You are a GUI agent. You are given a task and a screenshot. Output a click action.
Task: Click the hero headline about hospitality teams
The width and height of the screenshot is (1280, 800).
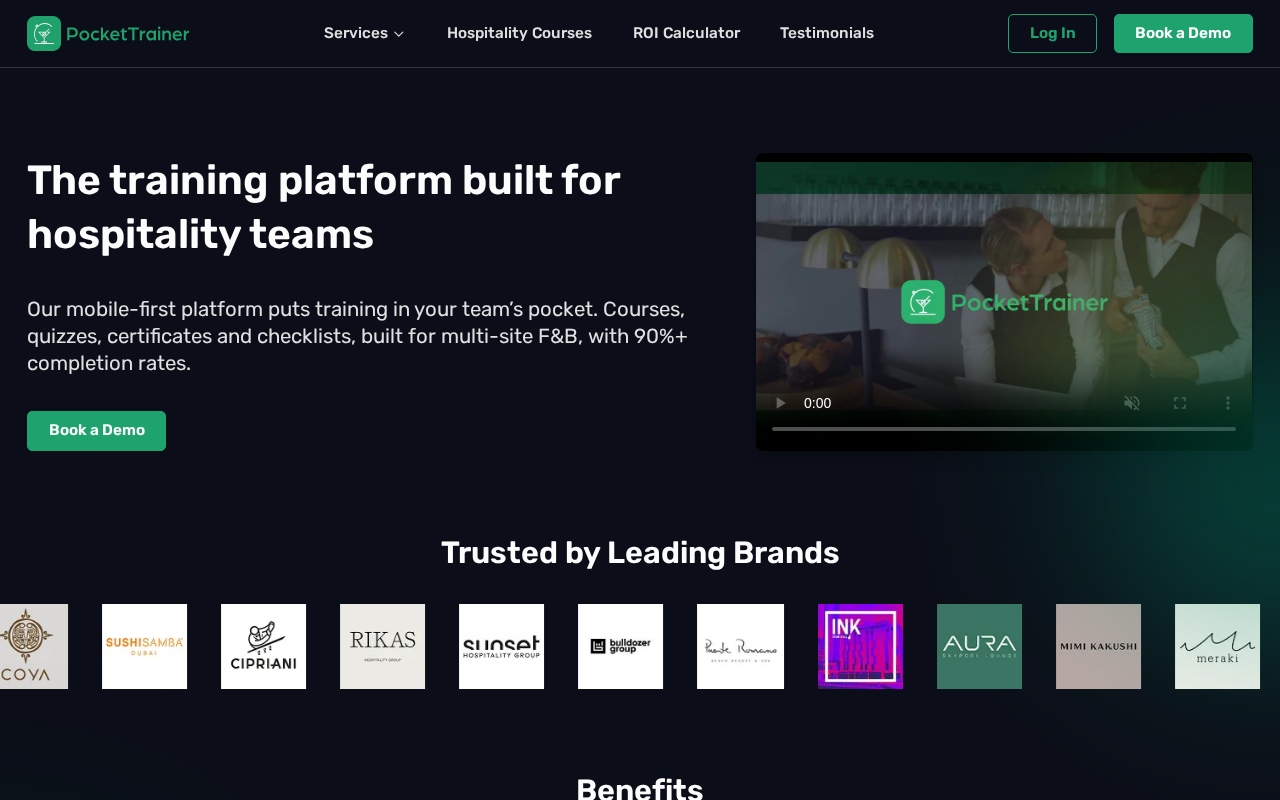click(x=324, y=207)
